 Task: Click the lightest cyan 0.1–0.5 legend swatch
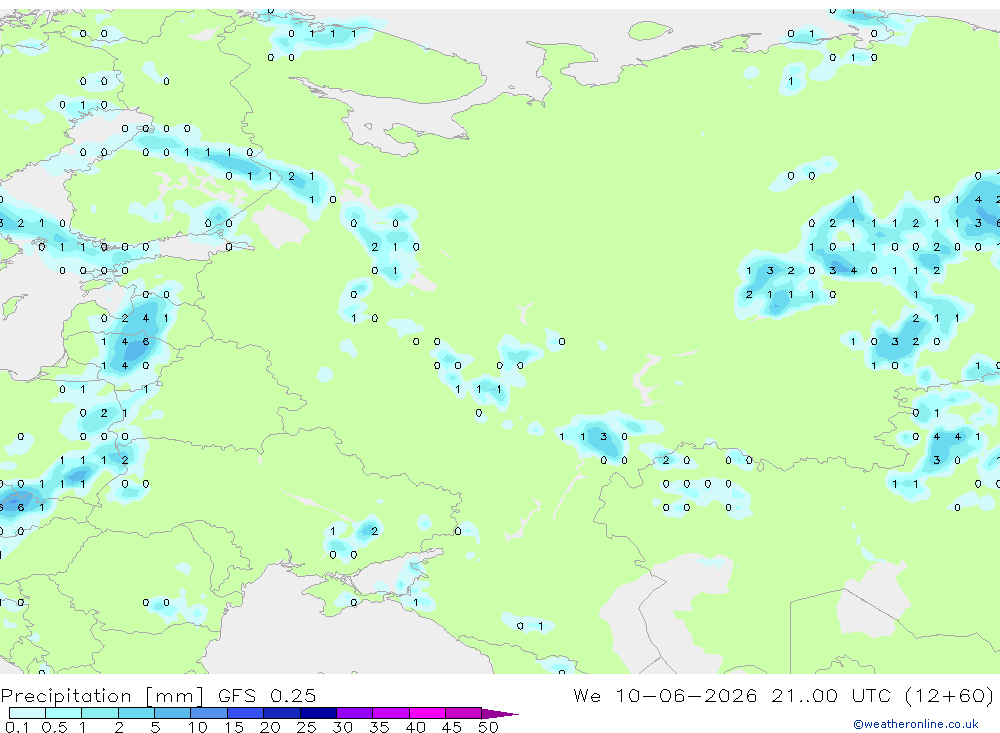point(27,713)
